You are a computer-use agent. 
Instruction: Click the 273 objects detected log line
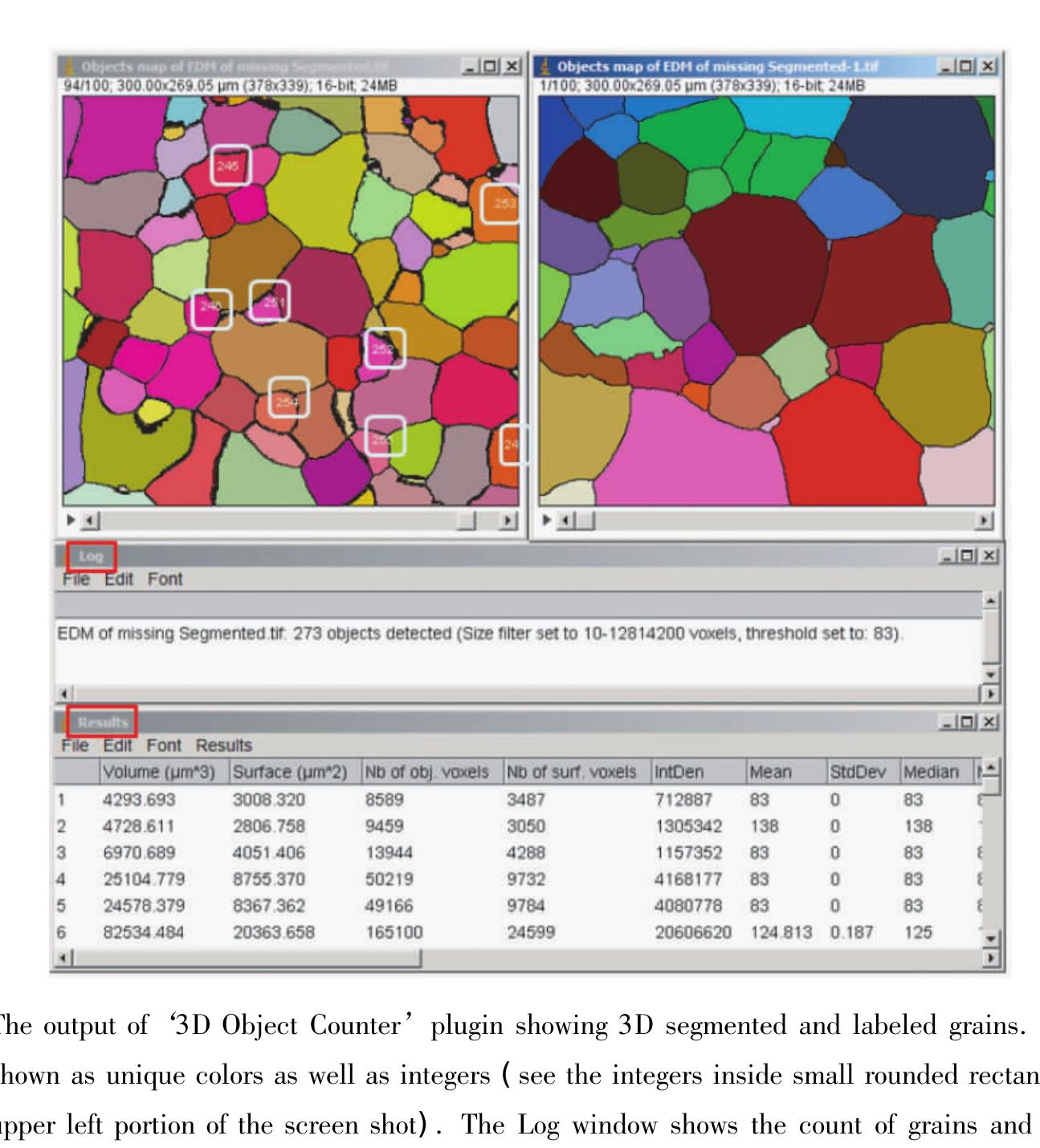pyautogui.click(x=480, y=634)
